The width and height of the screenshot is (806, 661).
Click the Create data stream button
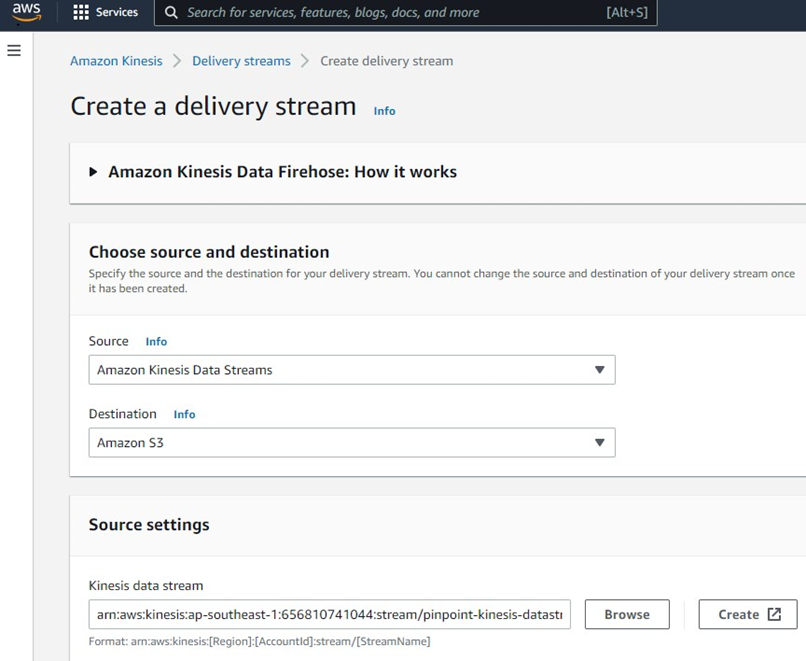coord(747,614)
